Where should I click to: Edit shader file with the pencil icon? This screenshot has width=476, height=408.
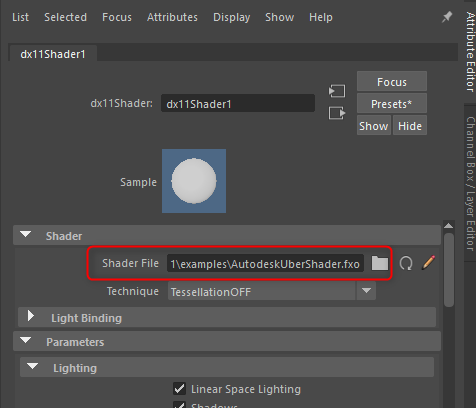(429, 263)
